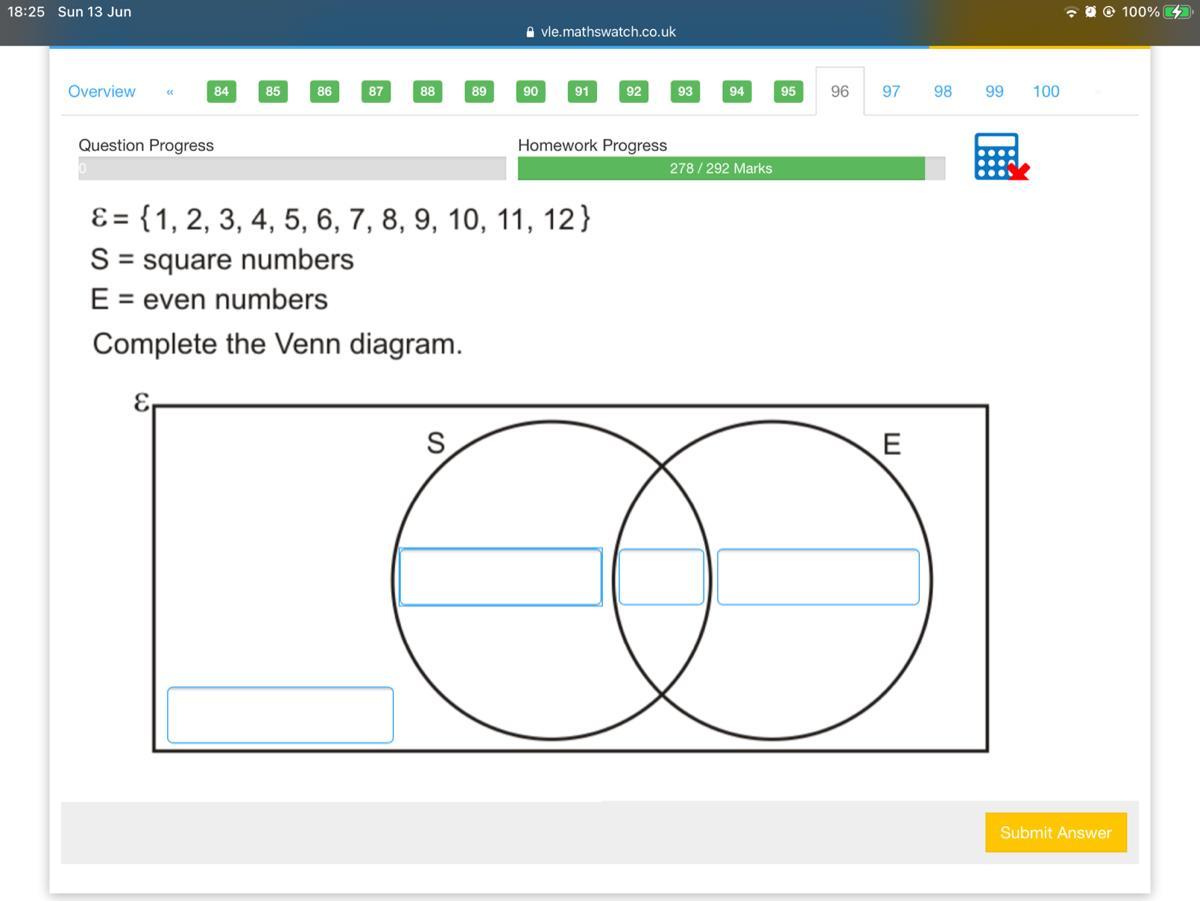This screenshot has height=901, width=1200.
Task: Open the calculator-not-allowed icon
Action: pos(1001,157)
